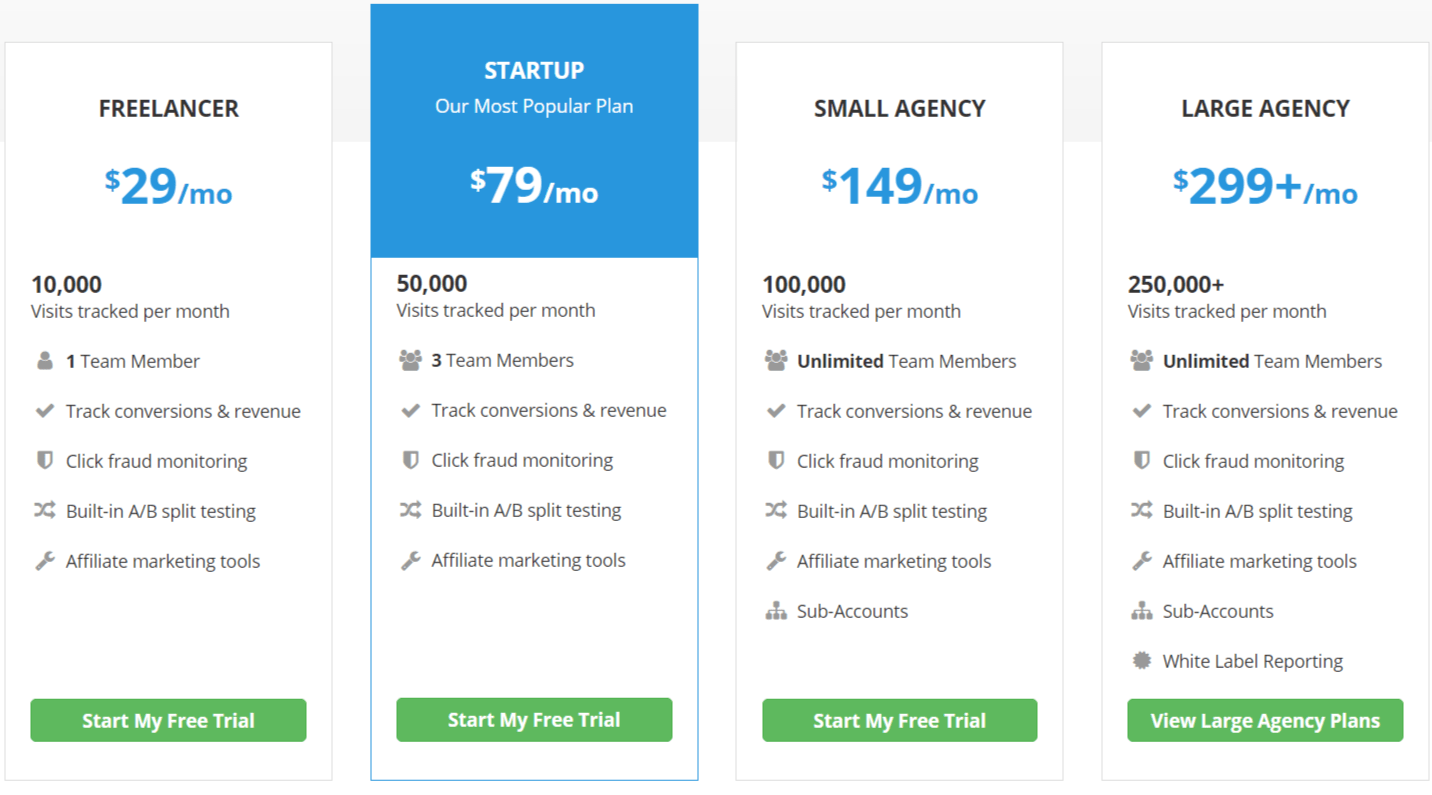Click the checkmark icon in Startup plan

410,410
